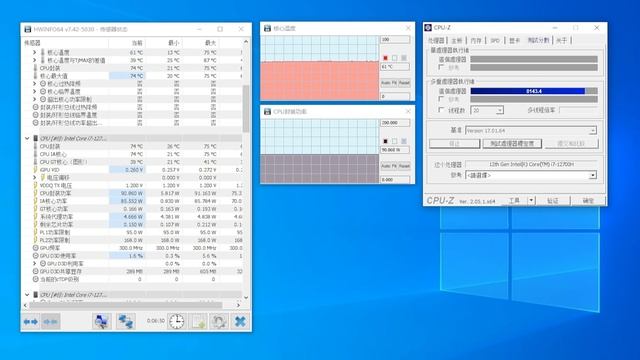This screenshot has width=640, height=360.
Task: Click clock icon of GPU频率 row
Action: [36, 248]
